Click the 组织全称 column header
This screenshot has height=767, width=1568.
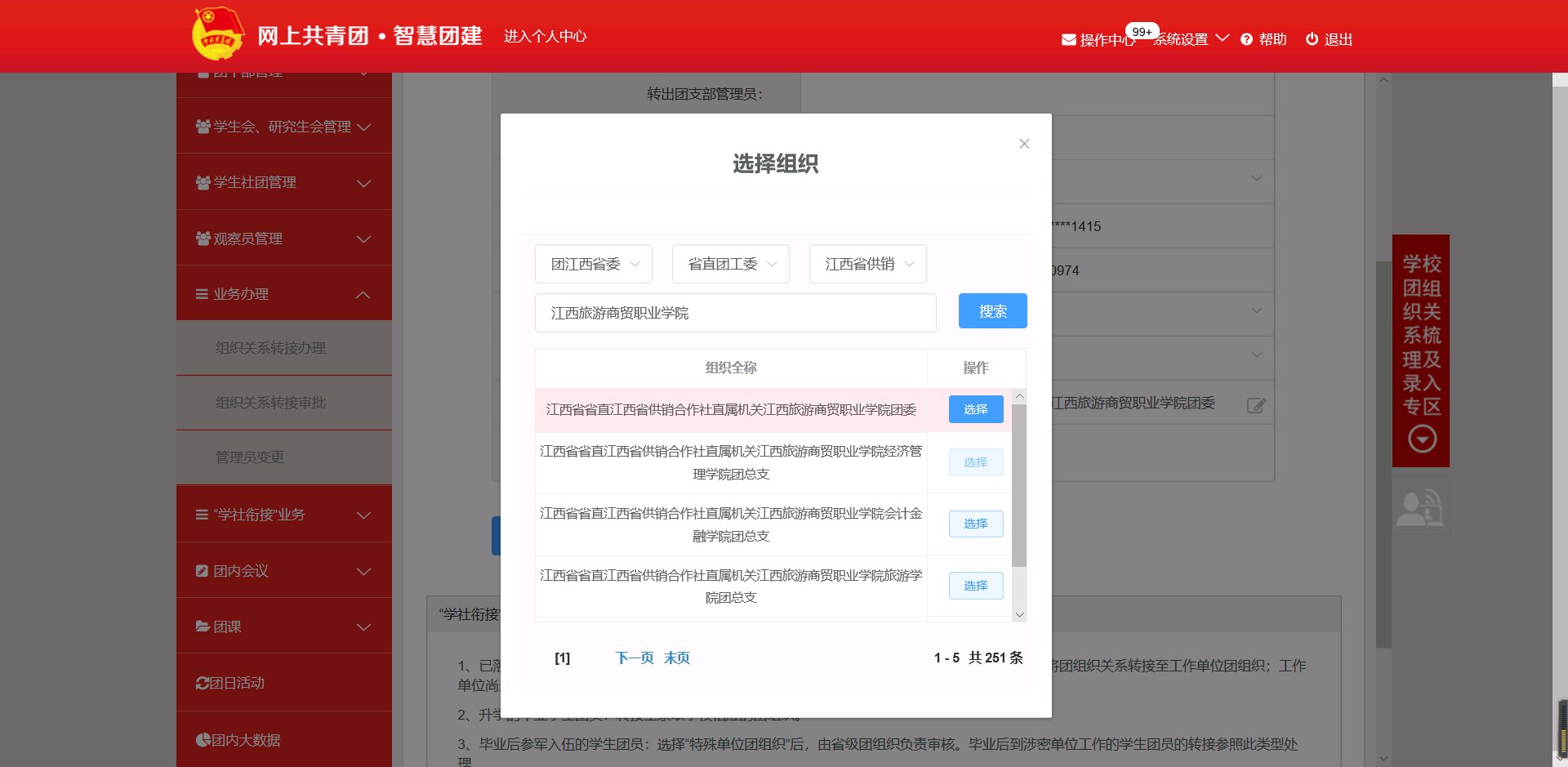(x=731, y=368)
